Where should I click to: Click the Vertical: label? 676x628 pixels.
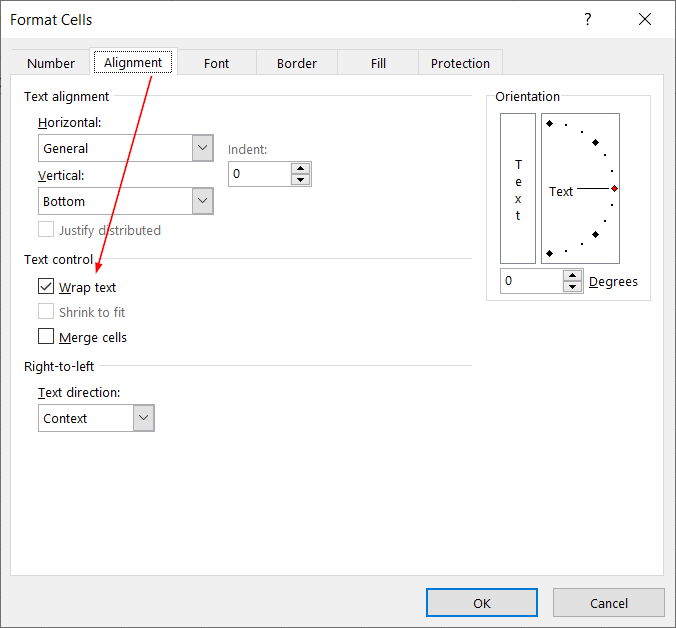click(61, 175)
